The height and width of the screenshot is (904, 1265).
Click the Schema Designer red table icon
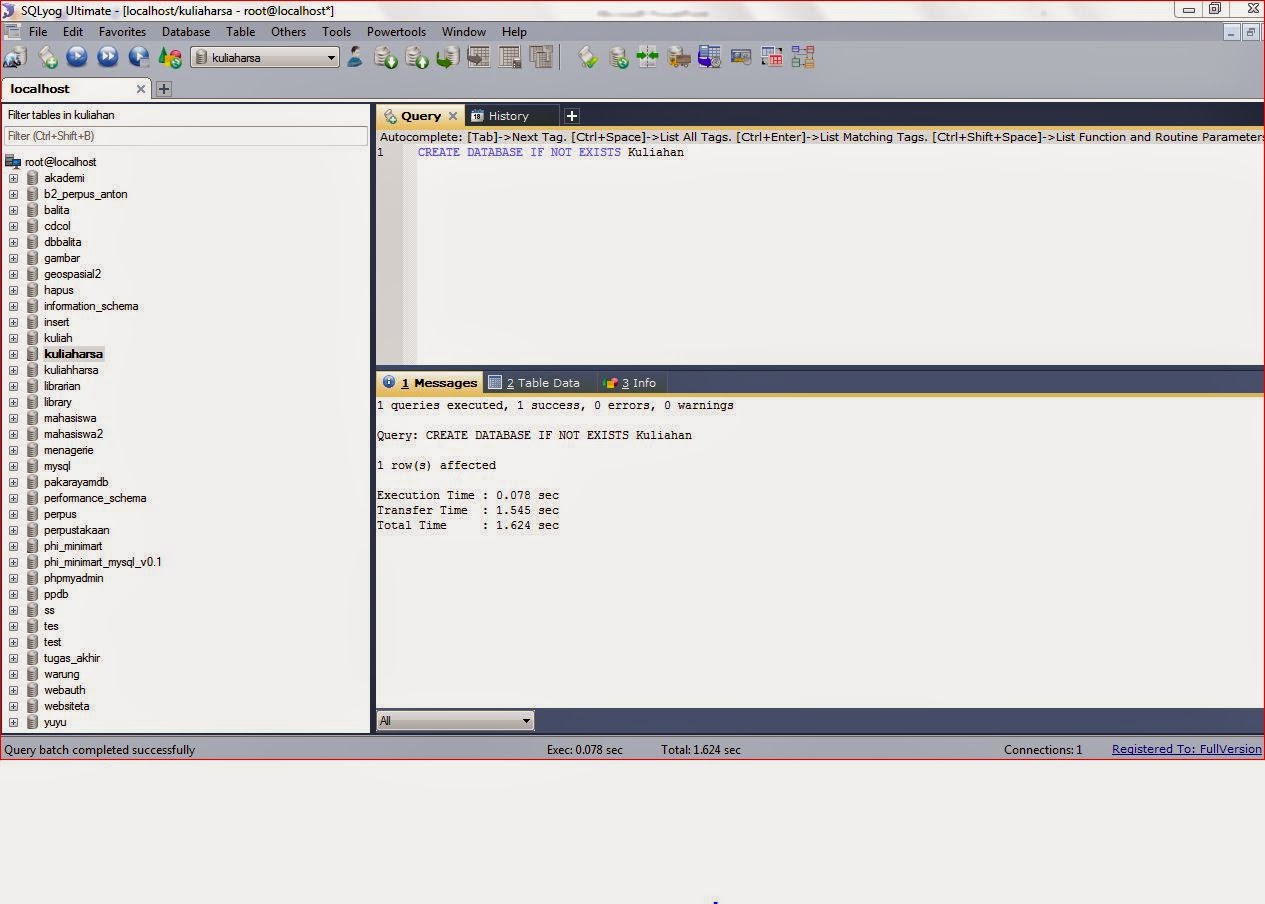click(x=772, y=58)
